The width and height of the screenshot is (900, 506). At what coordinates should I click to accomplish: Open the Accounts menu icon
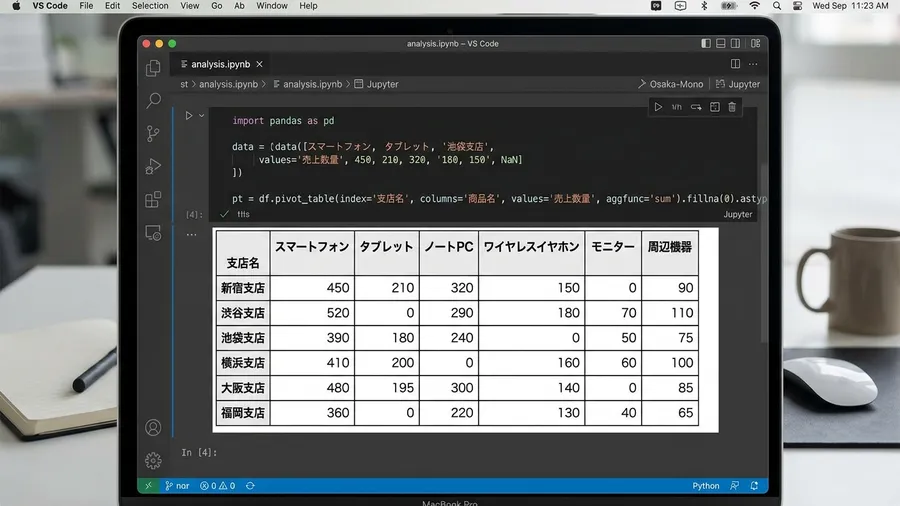153,427
